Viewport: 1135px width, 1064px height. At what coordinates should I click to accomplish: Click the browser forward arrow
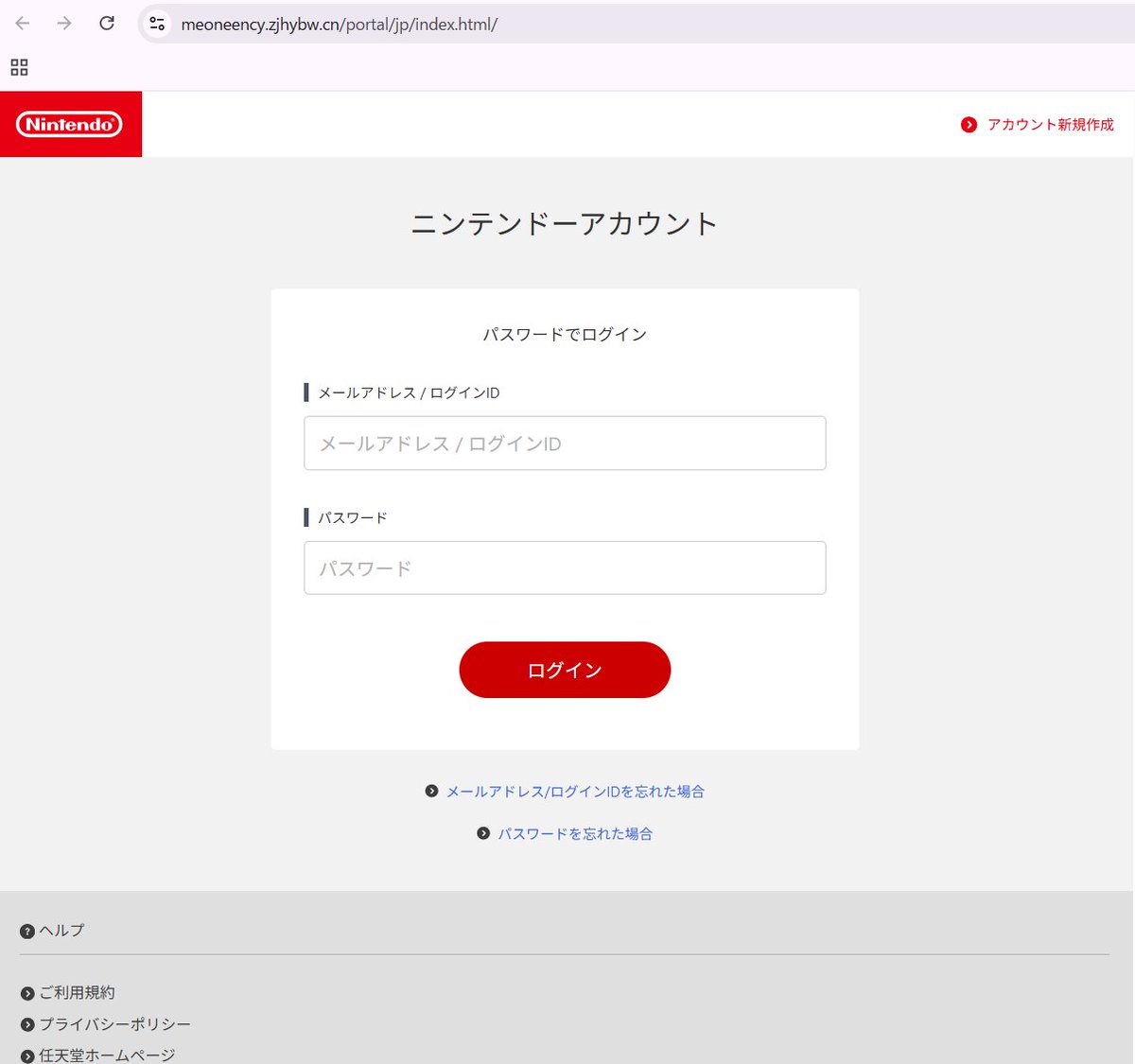click(x=62, y=24)
